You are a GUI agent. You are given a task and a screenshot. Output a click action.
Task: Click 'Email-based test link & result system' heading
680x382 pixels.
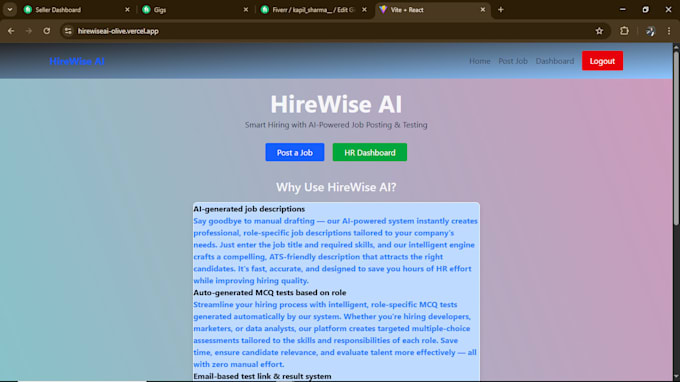[262, 376]
